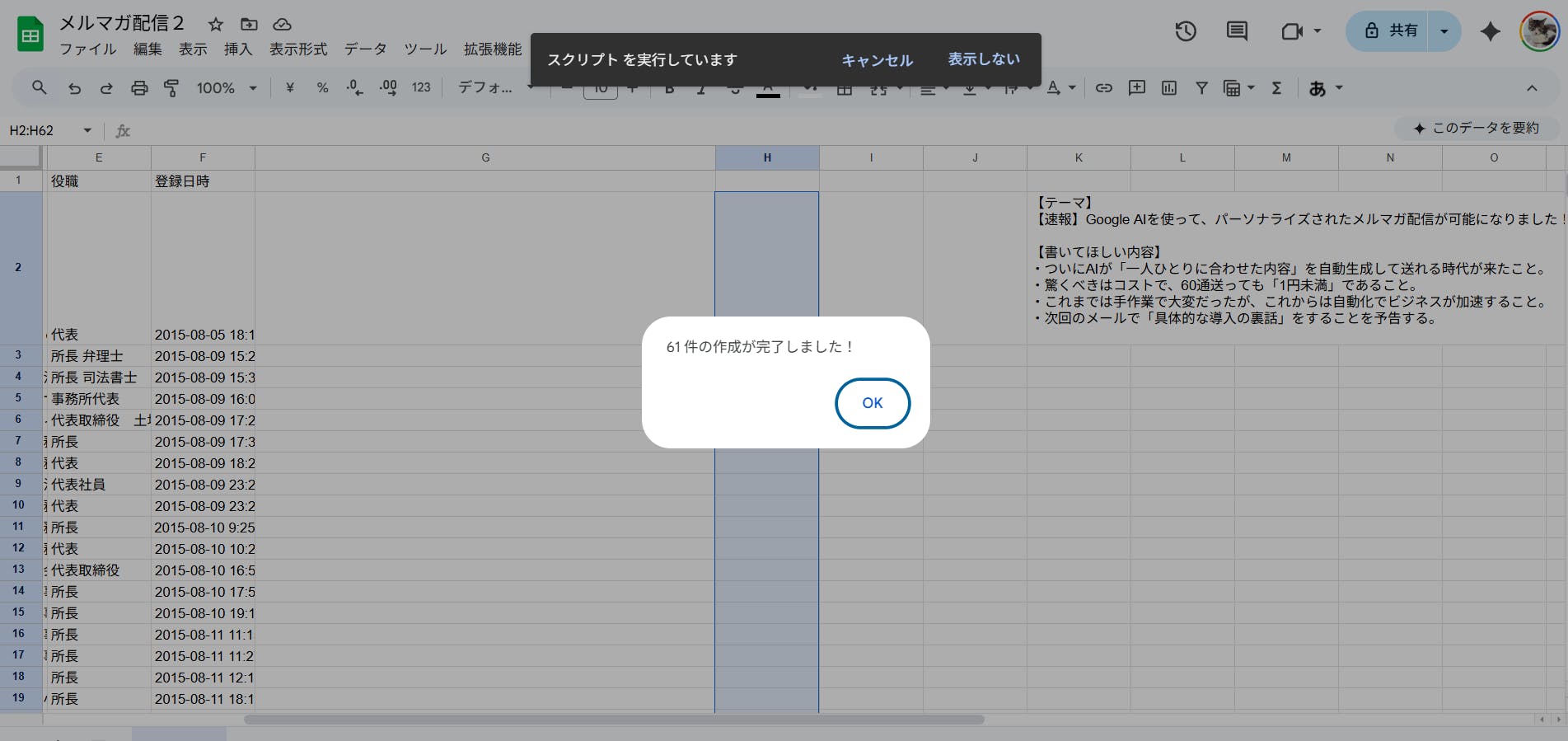Cancel the running script via キャンセル
Image resolution: width=1568 pixels, height=741 pixels.
coord(877,60)
